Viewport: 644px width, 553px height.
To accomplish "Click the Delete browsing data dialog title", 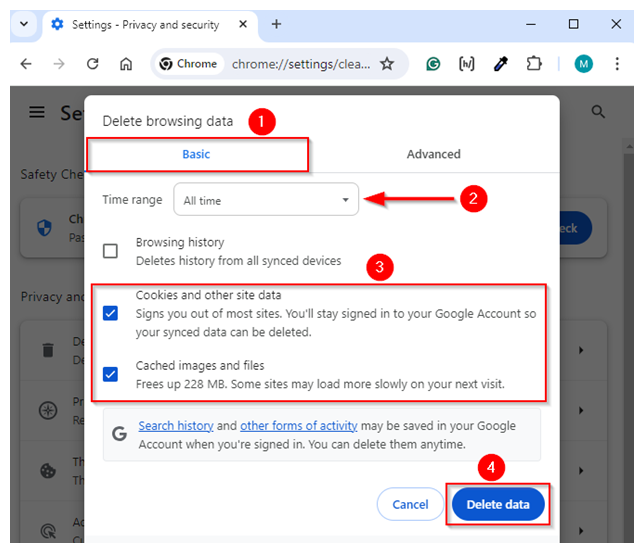I will click(x=168, y=121).
